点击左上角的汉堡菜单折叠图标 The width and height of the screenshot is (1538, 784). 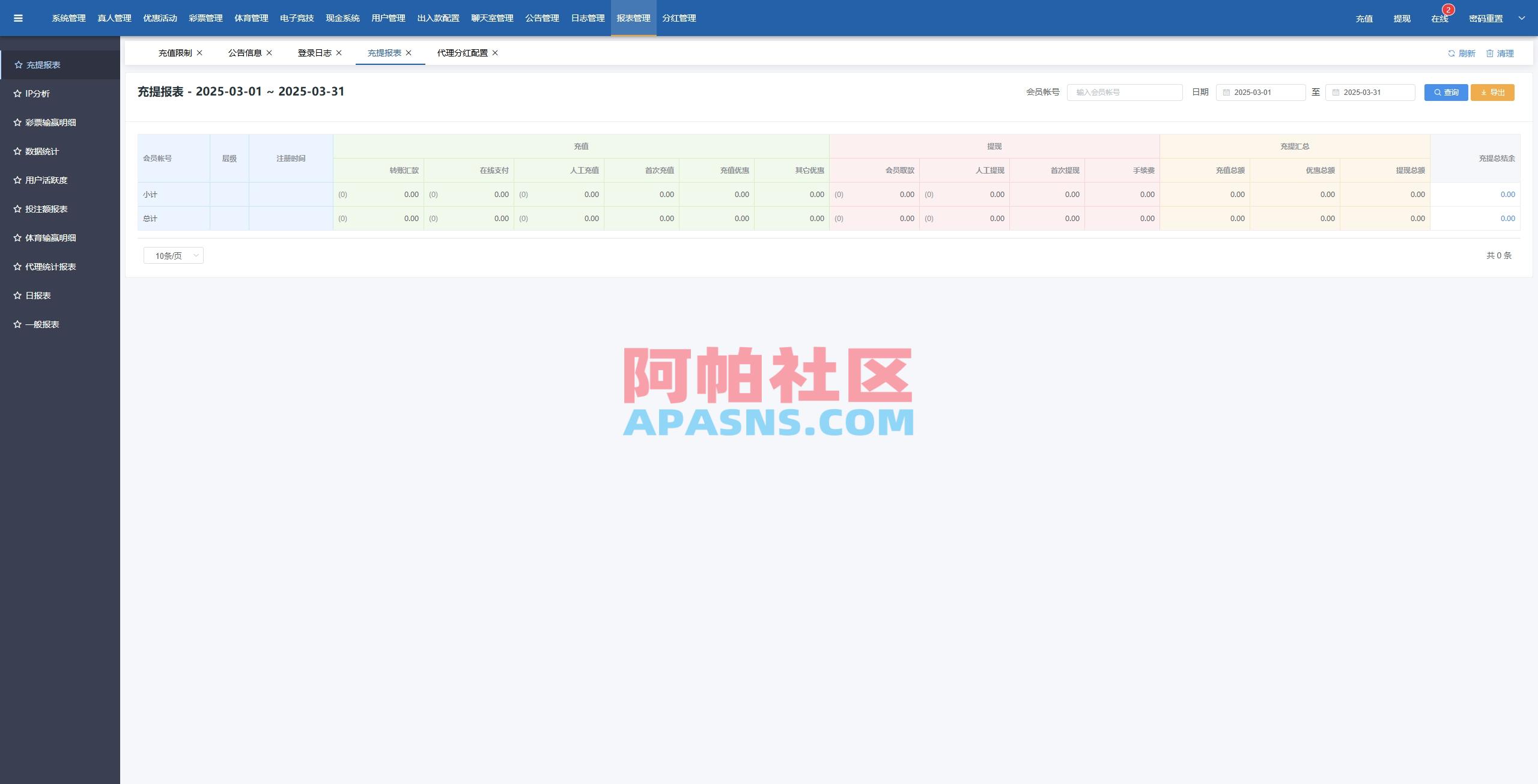[18, 18]
